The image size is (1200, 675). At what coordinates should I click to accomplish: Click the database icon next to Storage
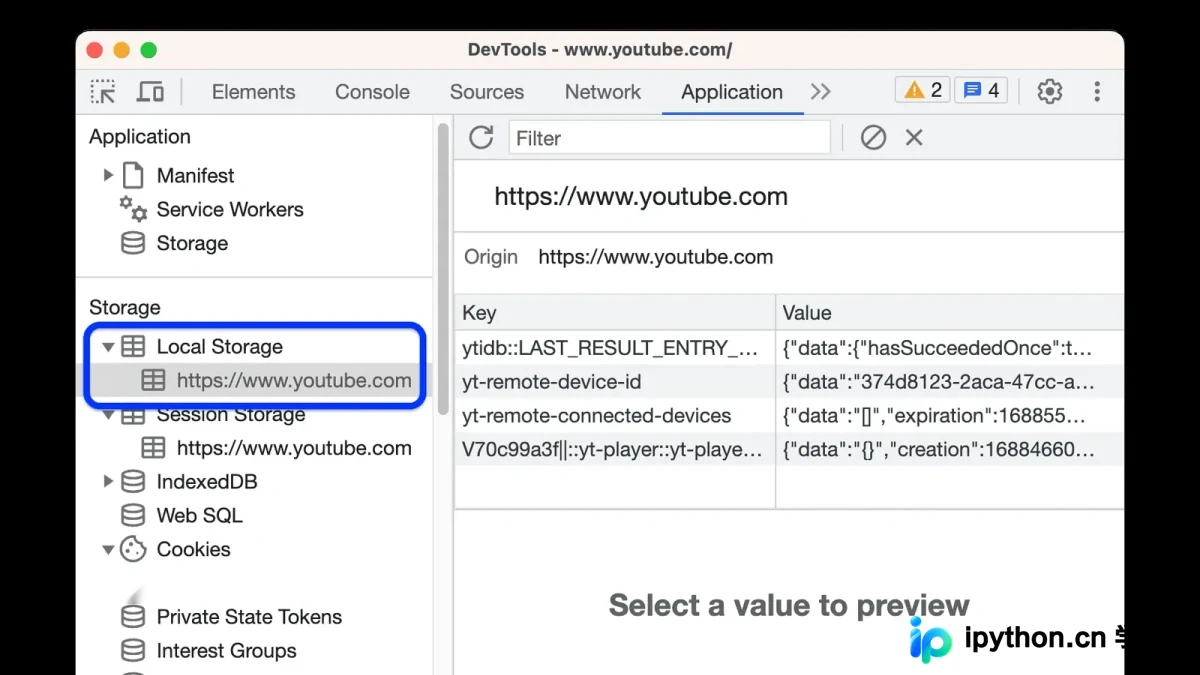click(133, 243)
